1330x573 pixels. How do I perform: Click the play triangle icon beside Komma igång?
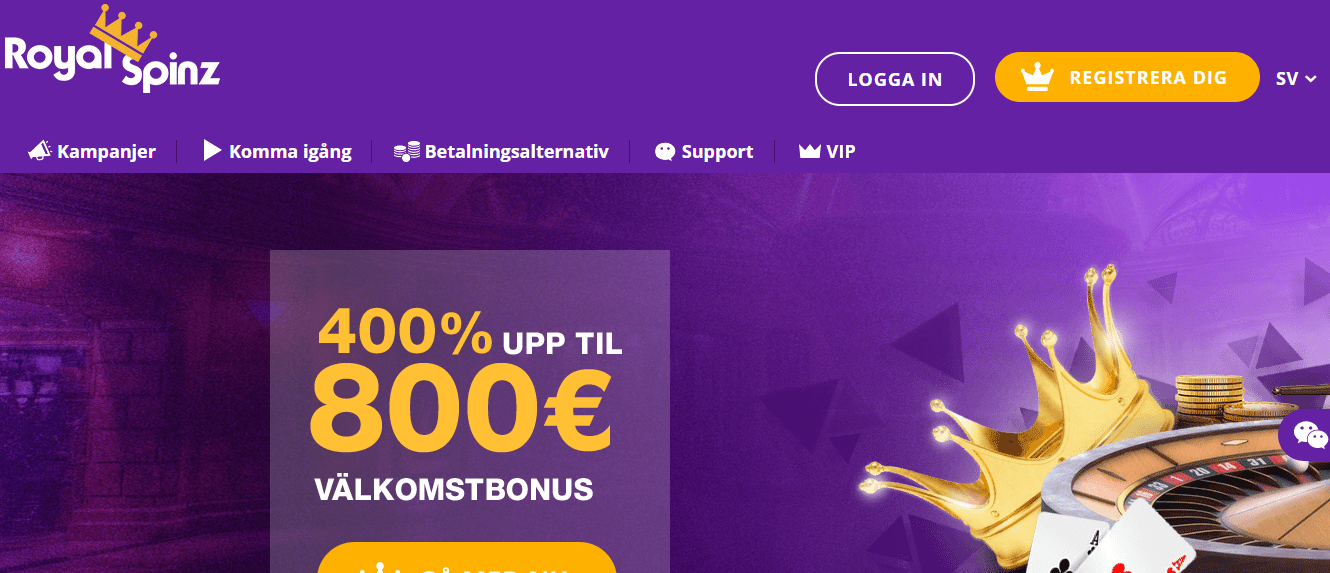click(212, 151)
